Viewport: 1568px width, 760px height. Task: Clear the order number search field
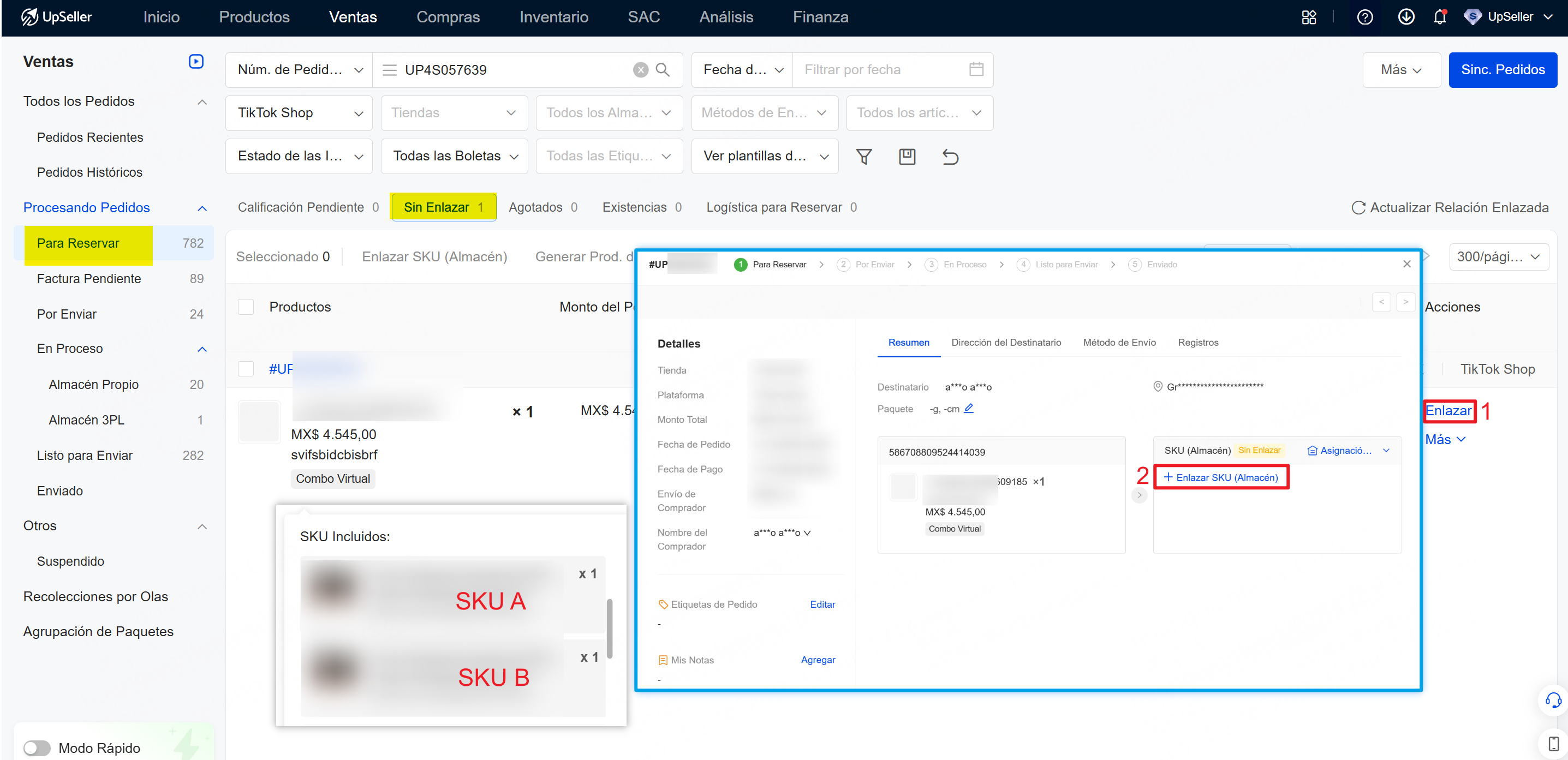[640, 70]
